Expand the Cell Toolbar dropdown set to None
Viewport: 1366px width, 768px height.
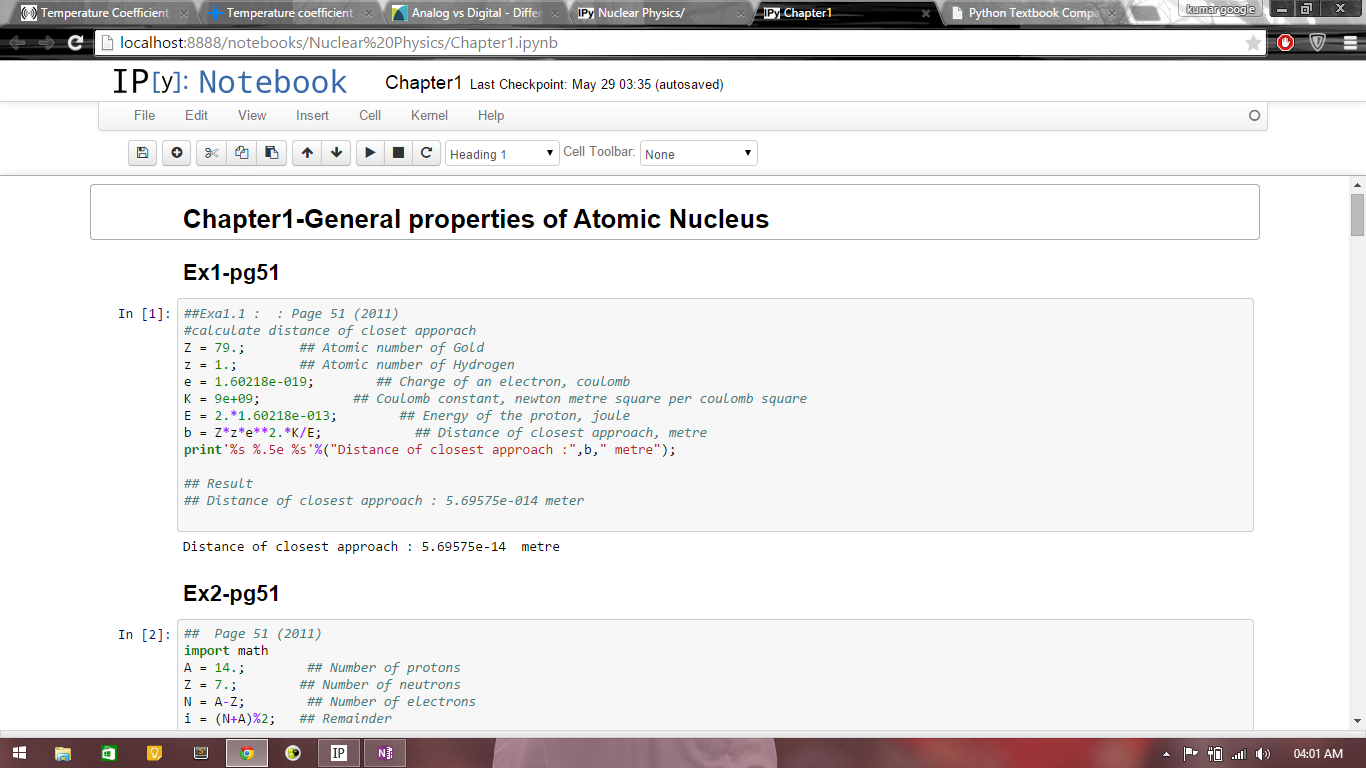(698, 154)
